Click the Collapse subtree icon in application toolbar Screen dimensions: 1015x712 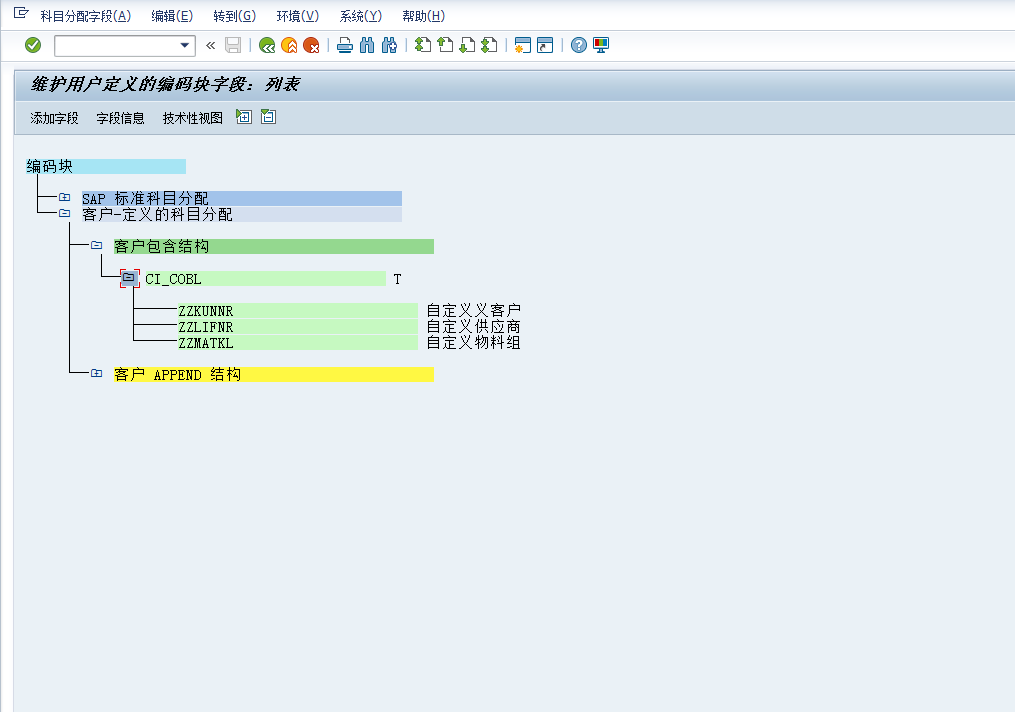tap(268, 117)
